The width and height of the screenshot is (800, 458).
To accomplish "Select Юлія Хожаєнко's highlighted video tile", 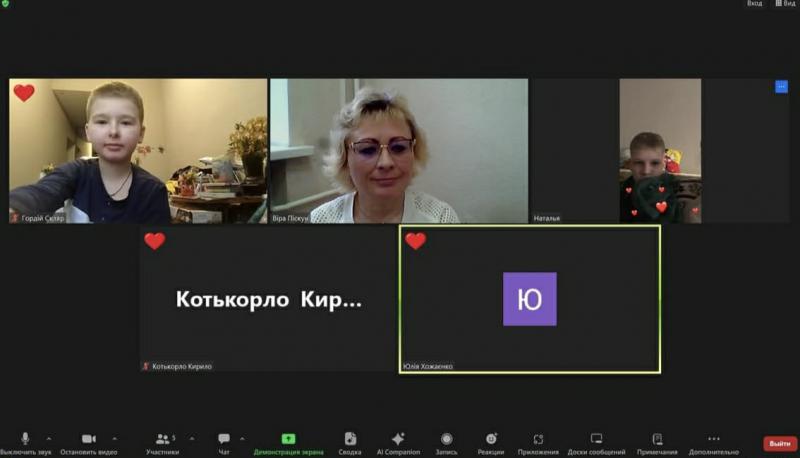I will (530, 299).
